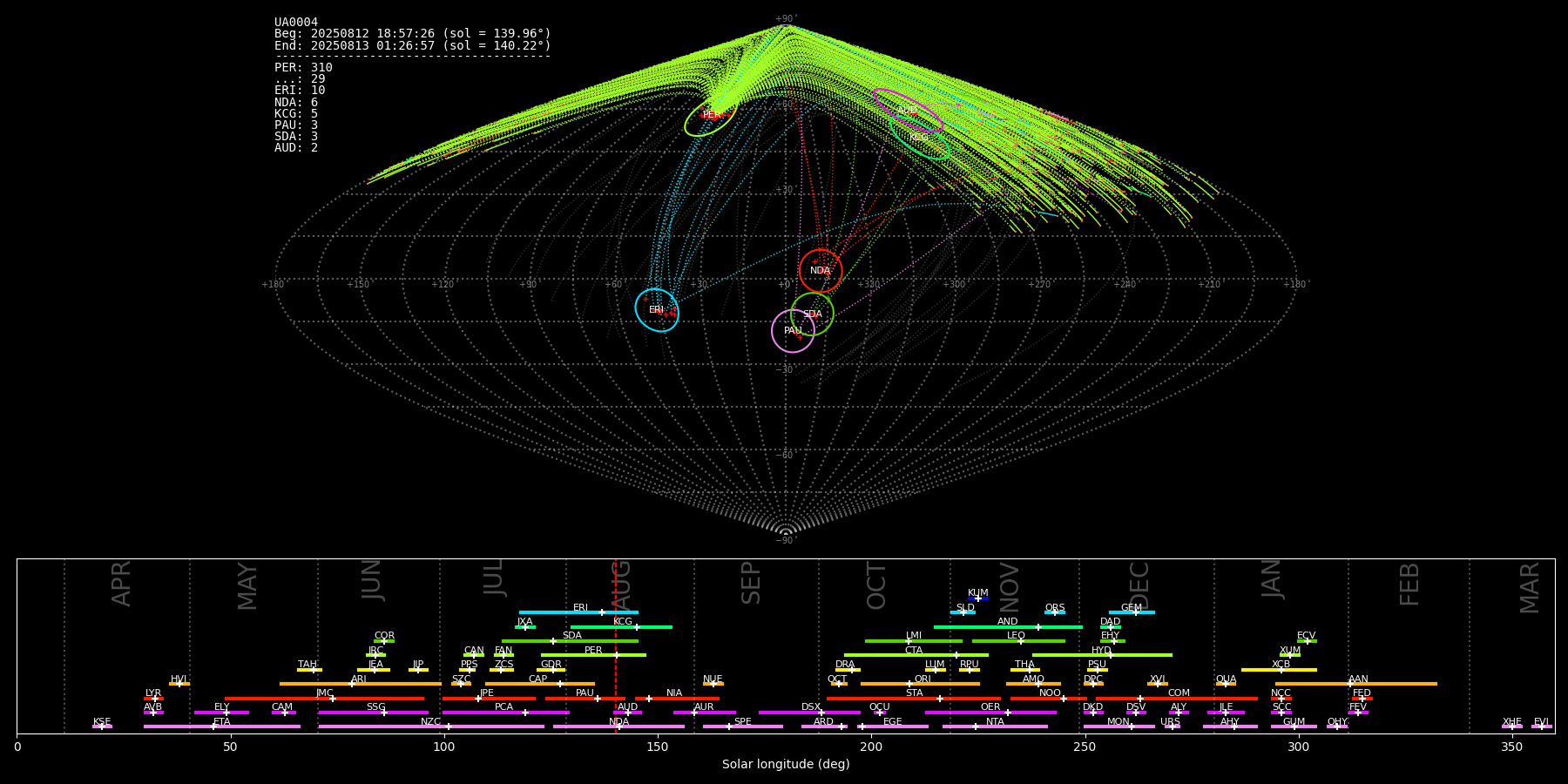Click the EVI shower label in the timeline
Screen dimensions: 1568x784
click(x=1541, y=721)
